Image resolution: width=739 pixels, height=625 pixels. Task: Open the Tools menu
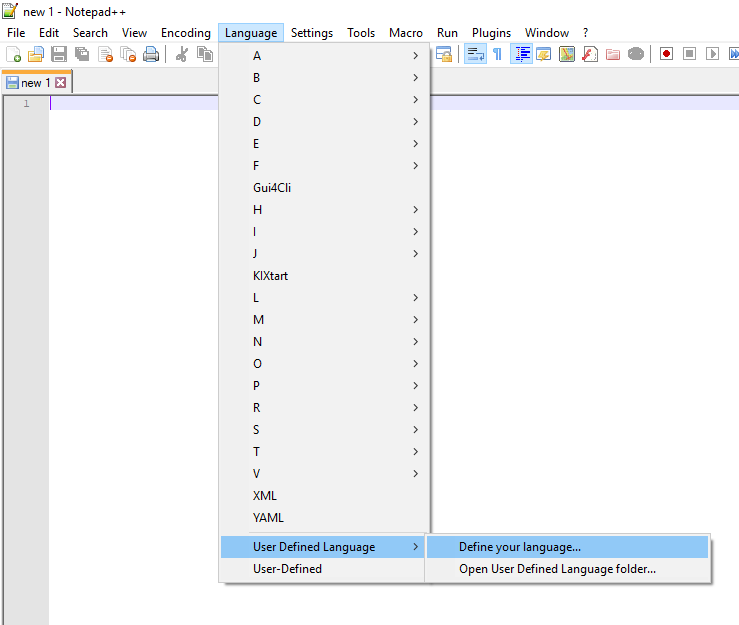361,33
